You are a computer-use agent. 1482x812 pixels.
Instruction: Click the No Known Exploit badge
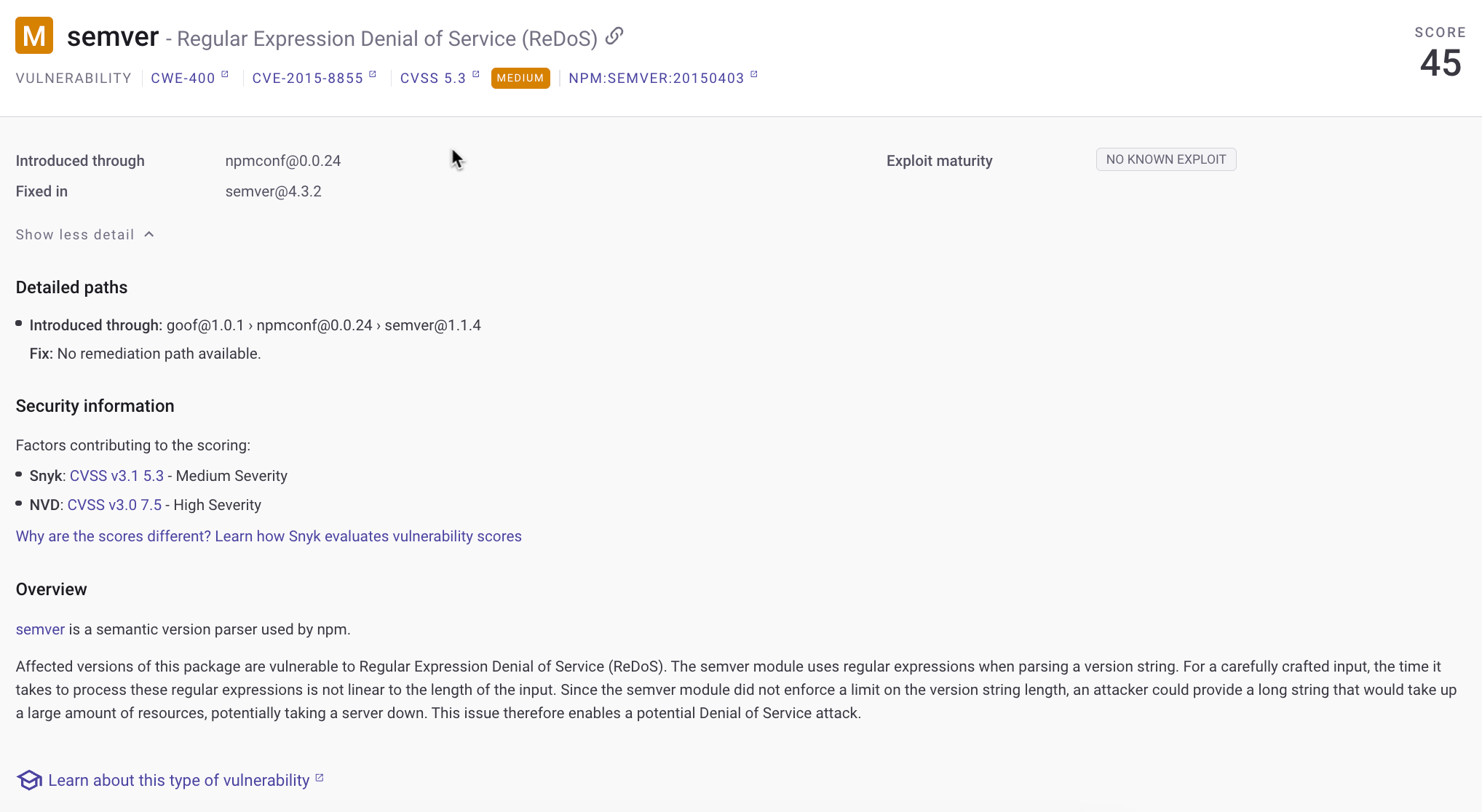click(1165, 159)
